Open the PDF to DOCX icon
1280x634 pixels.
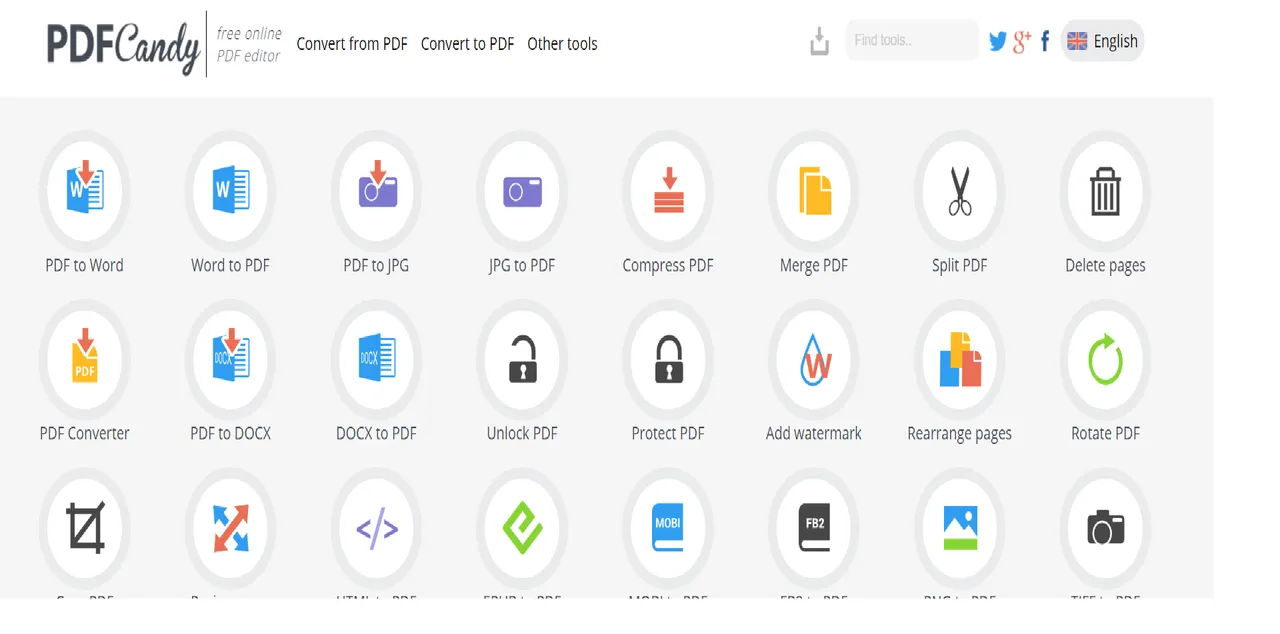click(230, 360)
